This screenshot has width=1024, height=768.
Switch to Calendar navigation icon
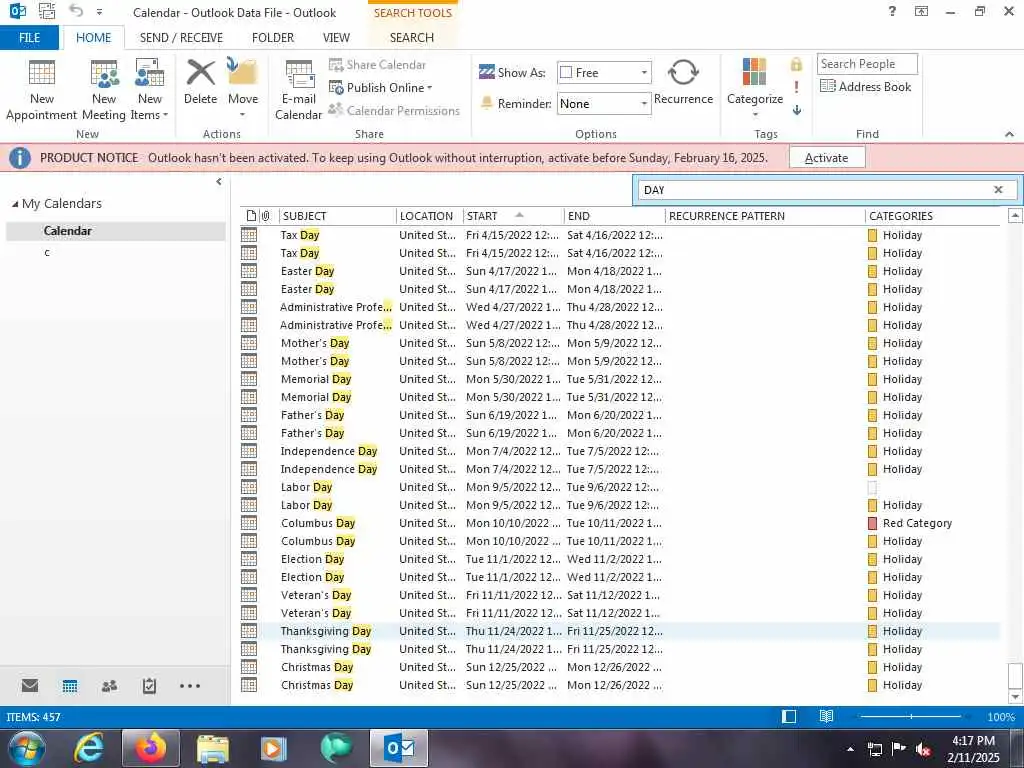tap(70, 686)
